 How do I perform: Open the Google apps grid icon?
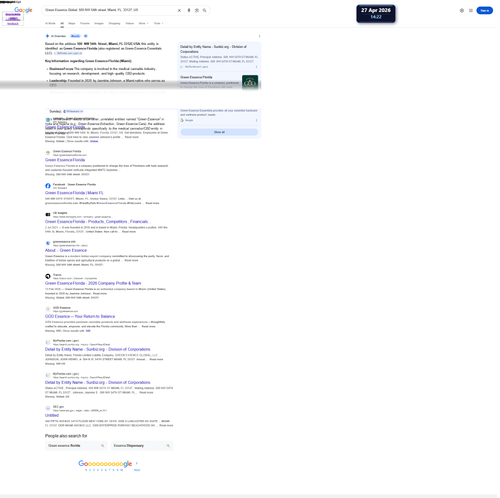pyautogui.click(x=471, y=10)
